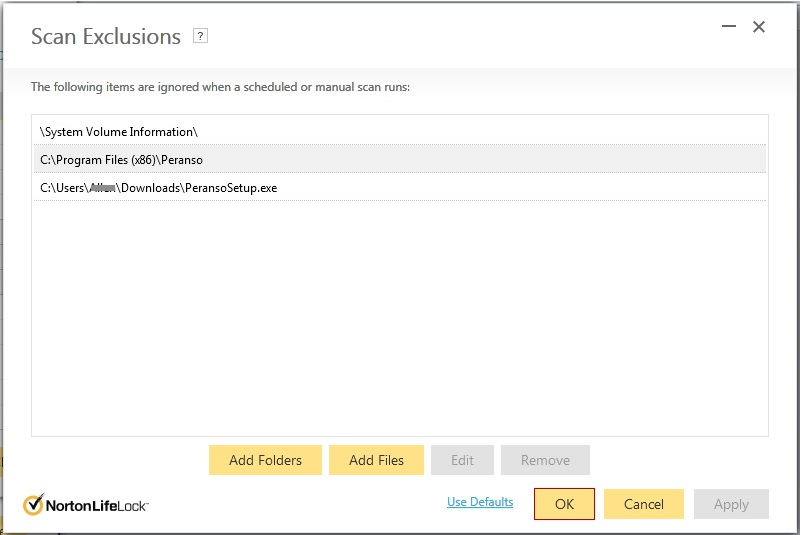Viewport: 801px width, 535px height.
Task: Click the greyed-out Edit button
Action: tap(462, 460)
